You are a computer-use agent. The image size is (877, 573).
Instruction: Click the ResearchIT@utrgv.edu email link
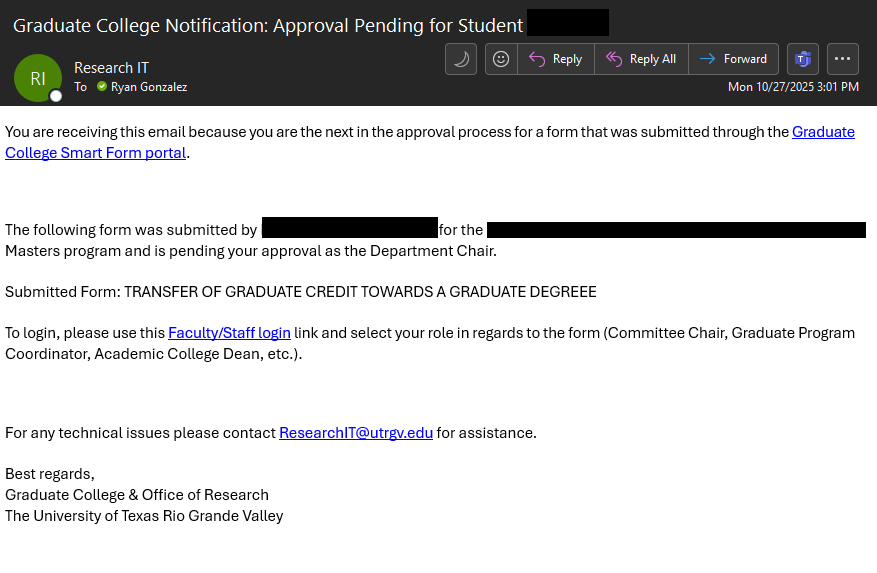pyautogui.click(x=355, y=433)
